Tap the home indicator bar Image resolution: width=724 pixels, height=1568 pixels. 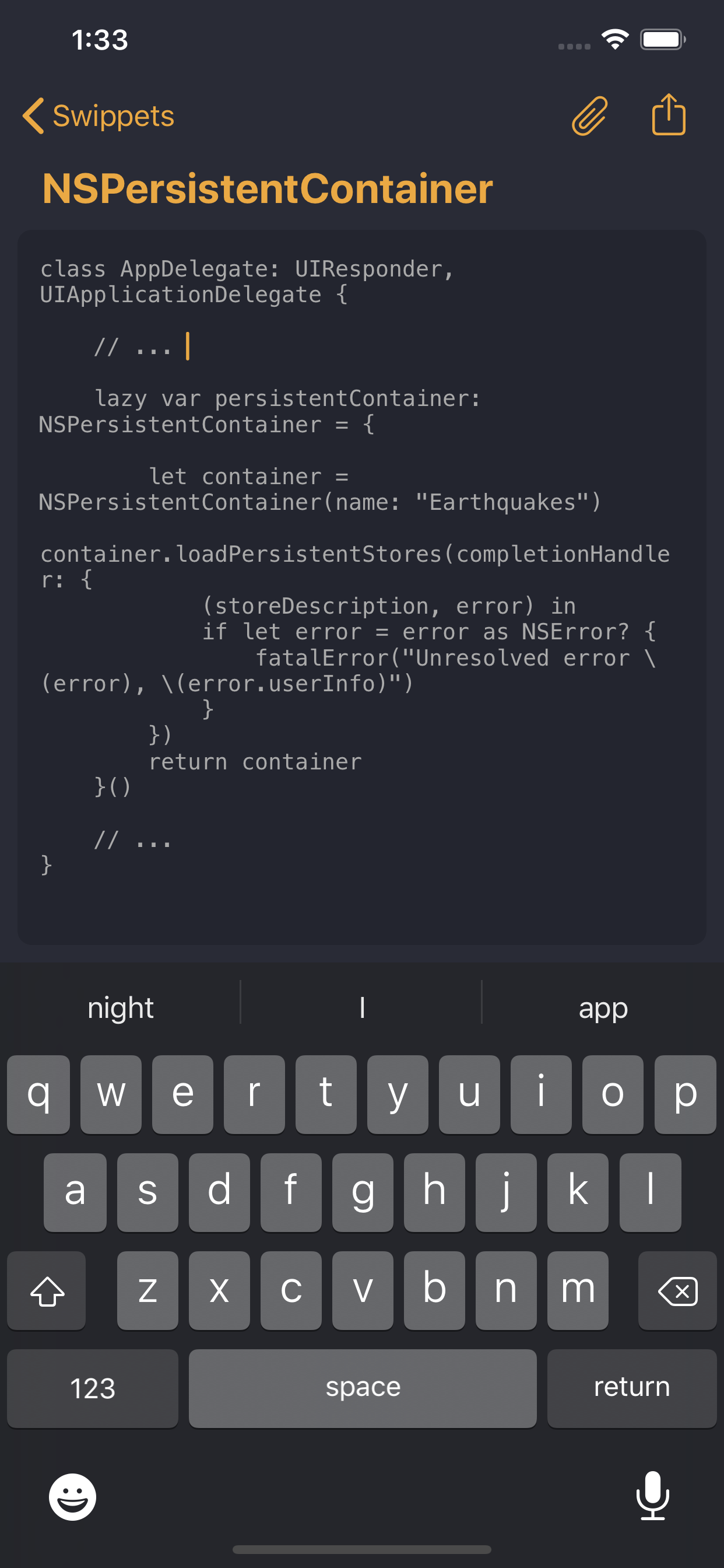(x=361, y=1550)
